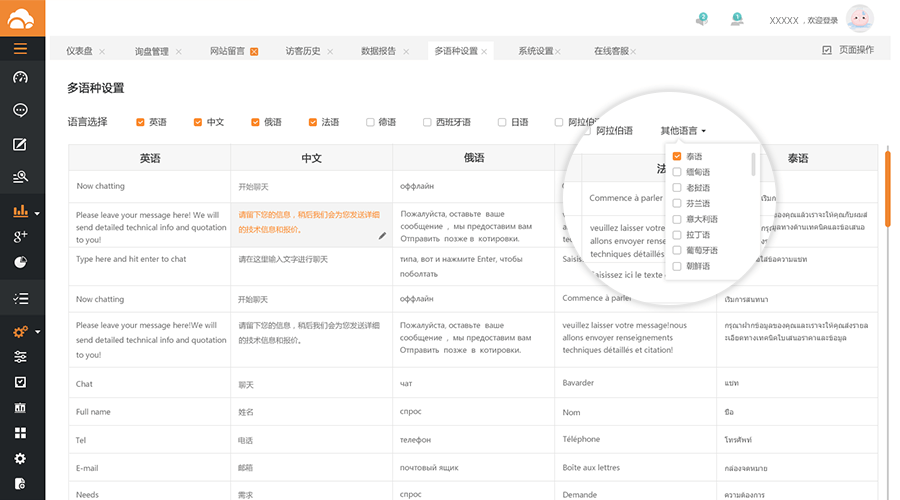
Task: Enable the 德语 language checkbox
Action: pos(370,122)
